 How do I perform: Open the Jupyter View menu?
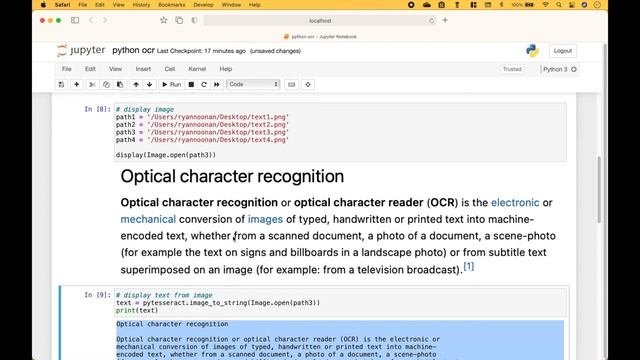coord(116,69)
